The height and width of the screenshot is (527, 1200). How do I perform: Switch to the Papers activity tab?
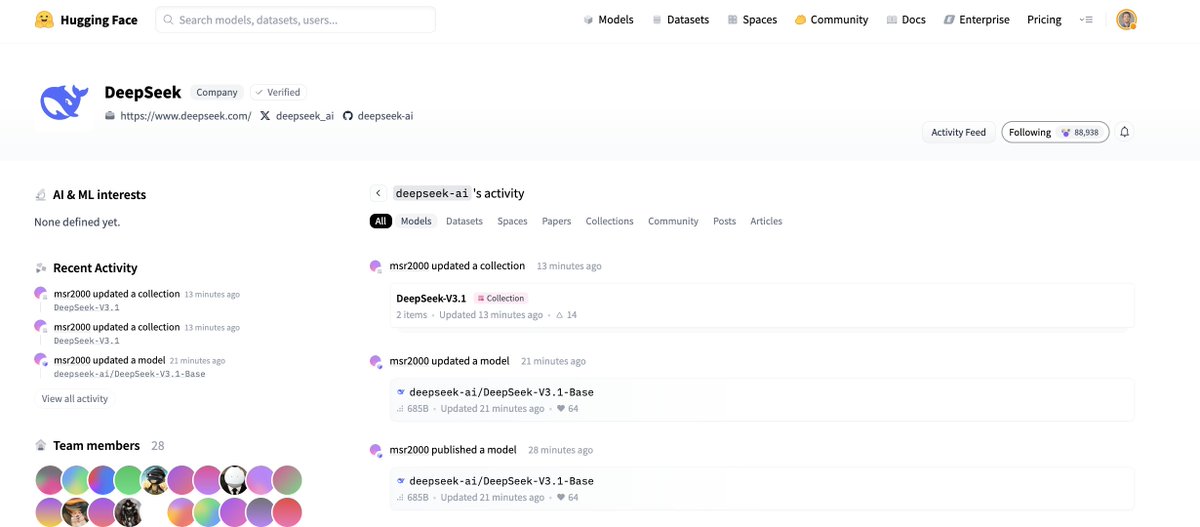(x=556, y=221)
